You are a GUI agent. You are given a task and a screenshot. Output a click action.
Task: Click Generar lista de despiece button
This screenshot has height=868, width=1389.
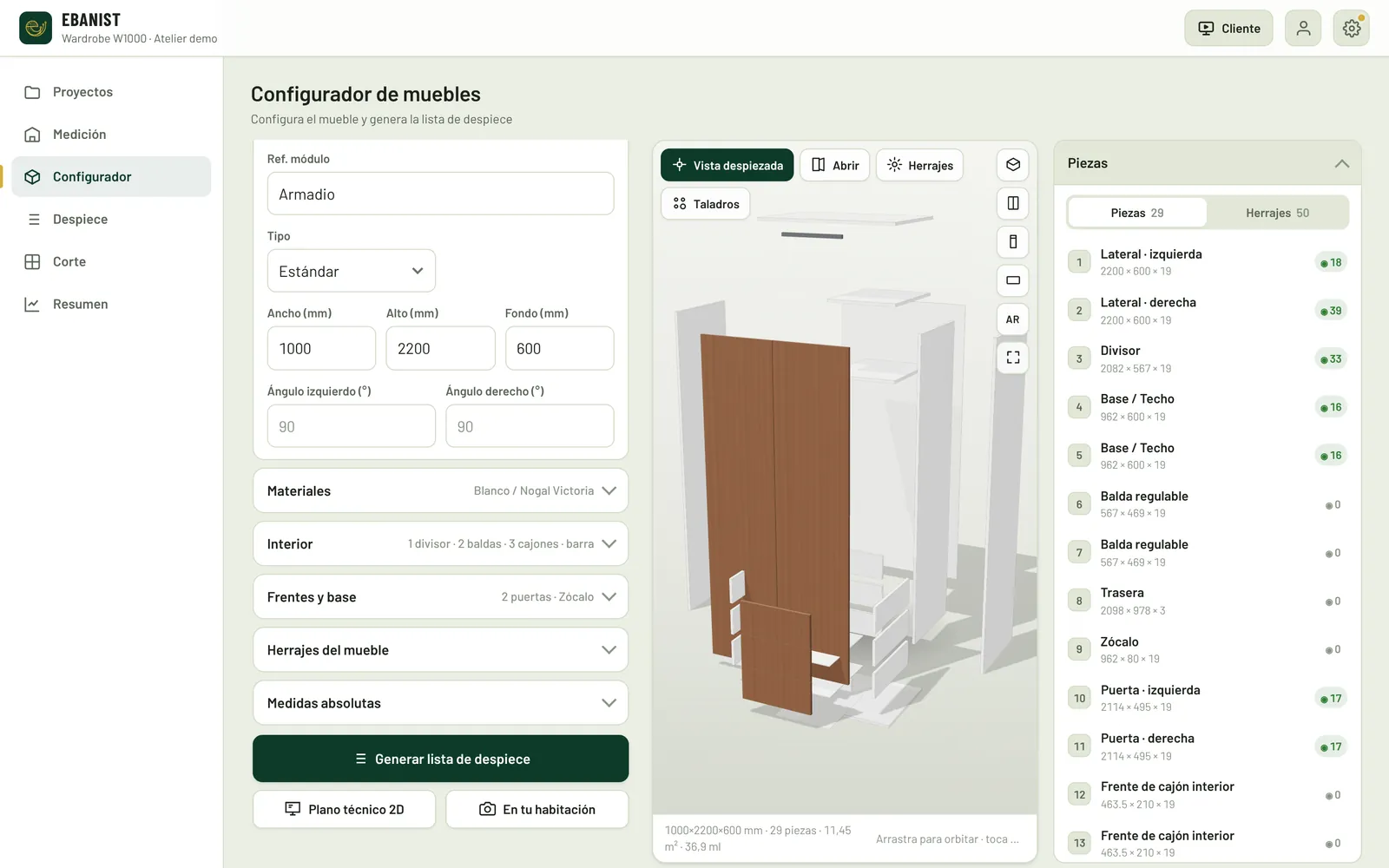(441, 759)
